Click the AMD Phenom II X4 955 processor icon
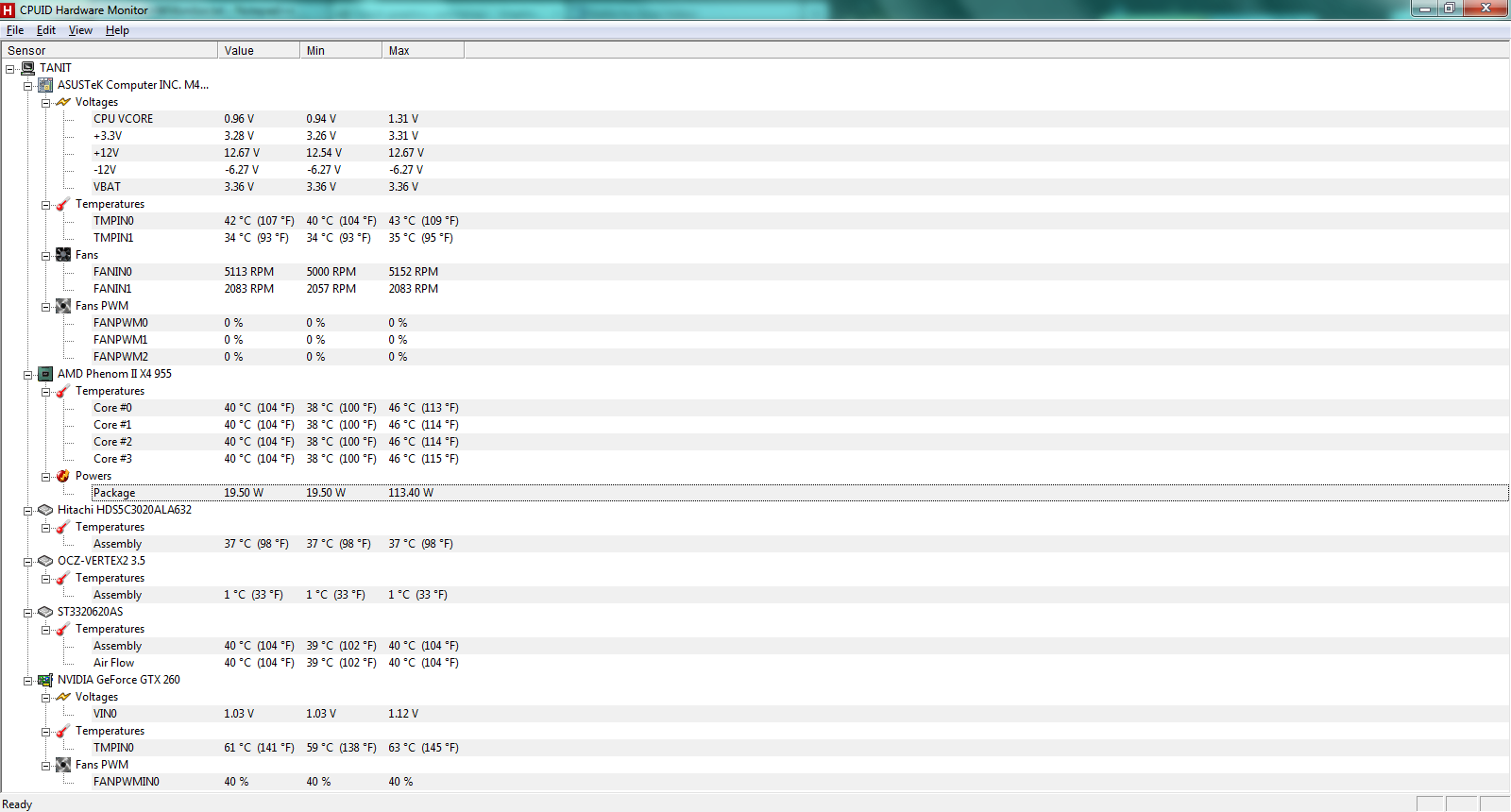Image resolution: width=1511 pixels, height=812 pixels. 45,374
